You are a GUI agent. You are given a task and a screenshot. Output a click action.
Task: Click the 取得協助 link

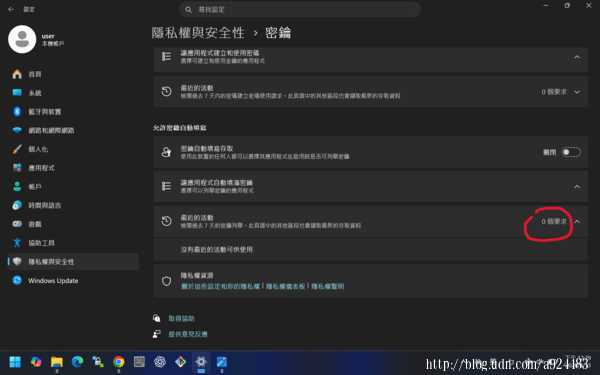click(x=181, y=318)
